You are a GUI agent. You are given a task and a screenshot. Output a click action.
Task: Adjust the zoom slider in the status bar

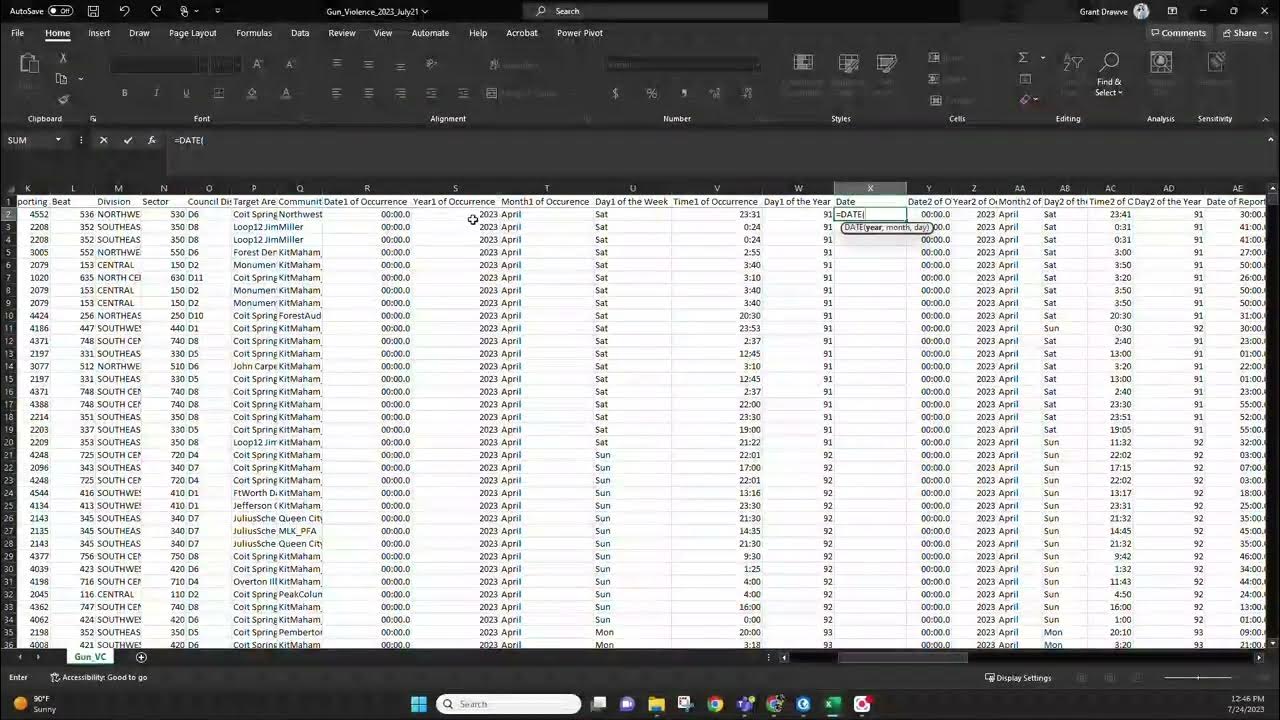click(x=1197, y=678)
